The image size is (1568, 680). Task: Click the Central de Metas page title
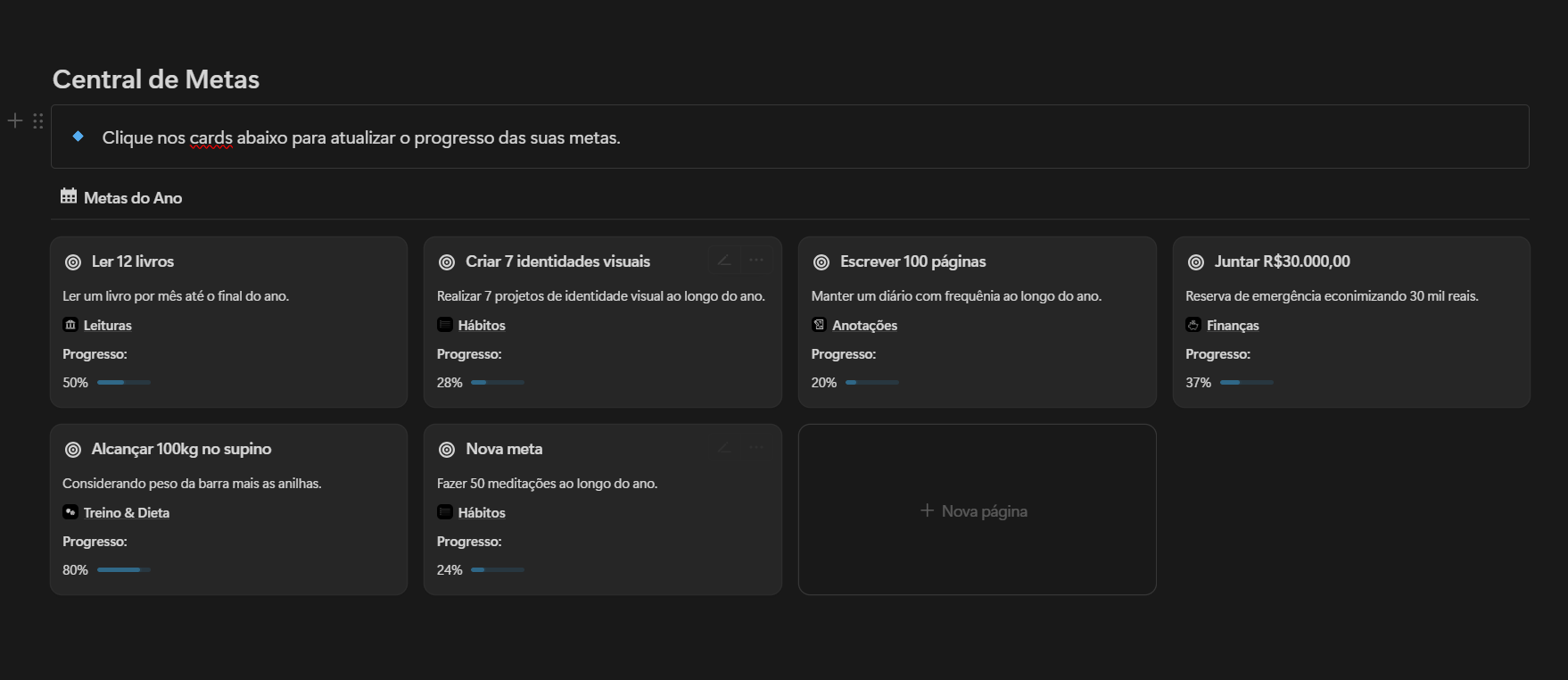click(156, 79)
